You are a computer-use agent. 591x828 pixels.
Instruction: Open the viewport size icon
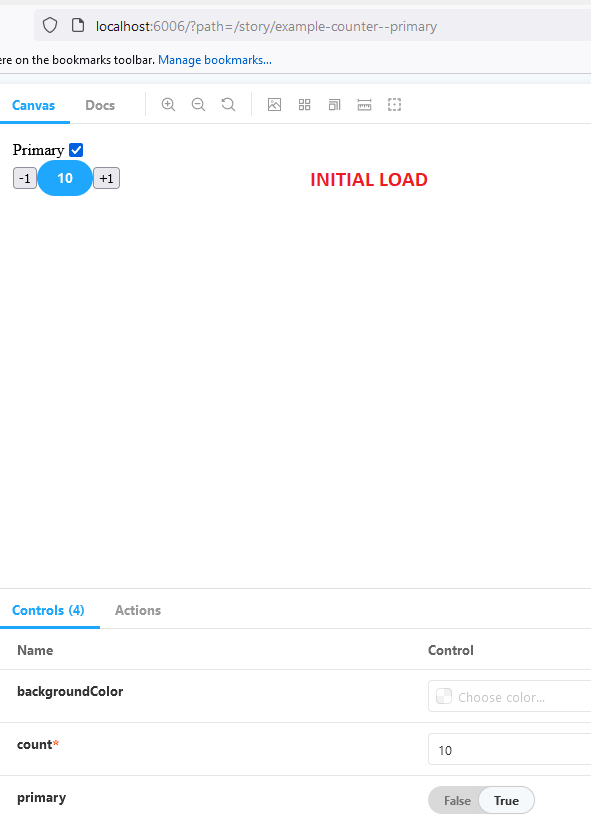[x=334, y=105]
